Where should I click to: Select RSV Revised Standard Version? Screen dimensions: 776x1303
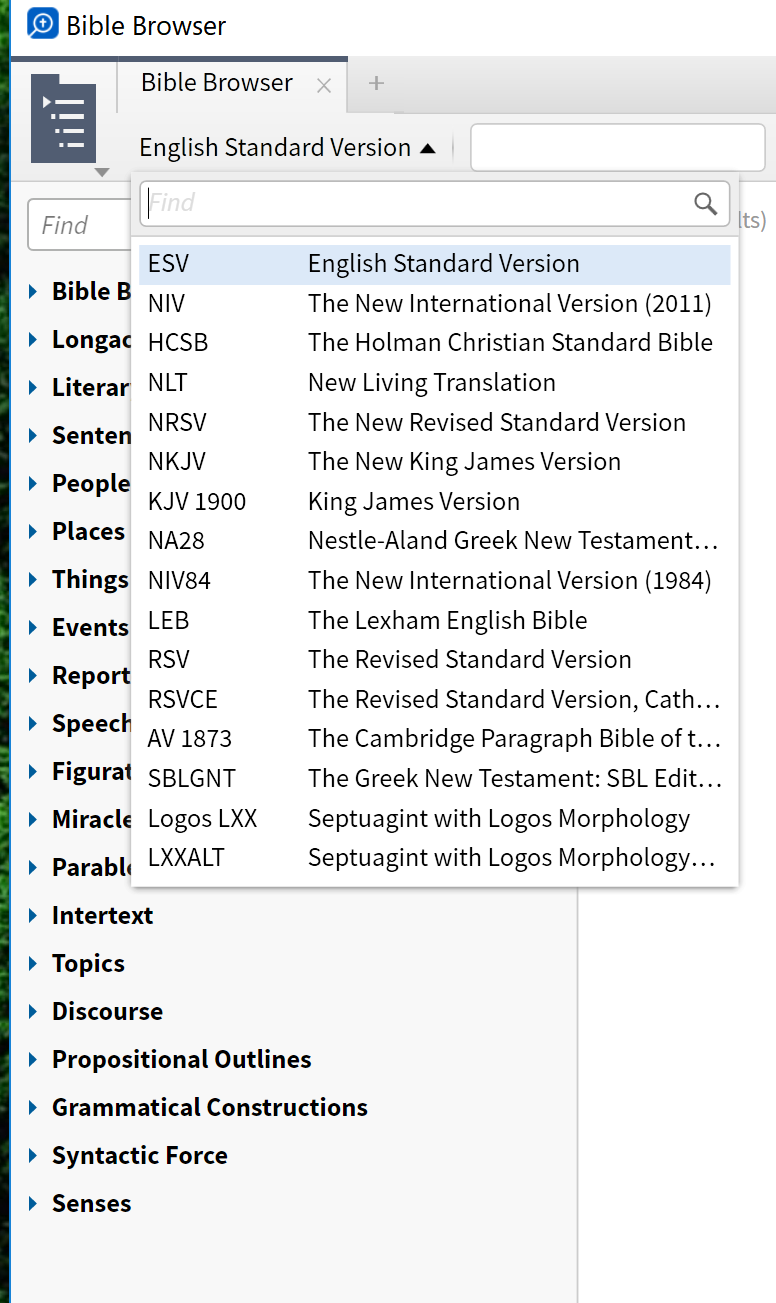[x=435, y=660]
